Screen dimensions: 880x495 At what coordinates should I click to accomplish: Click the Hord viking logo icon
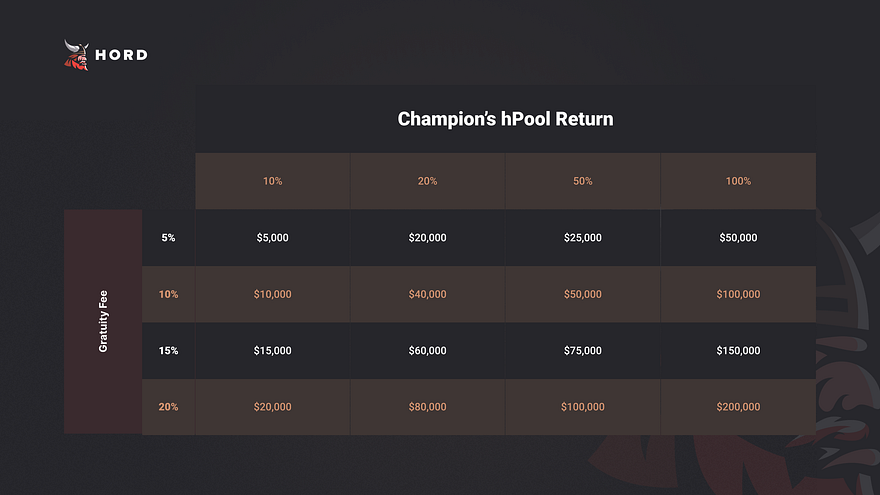tap(76, 55)
